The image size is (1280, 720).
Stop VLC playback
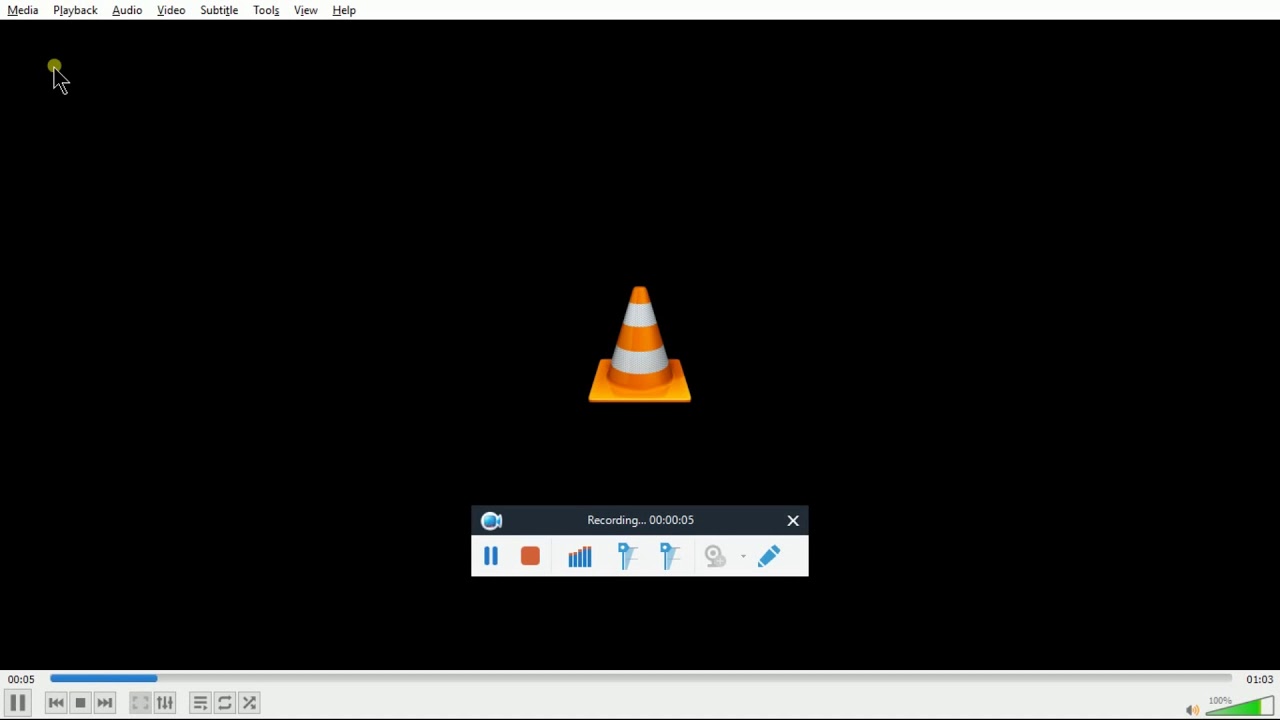pyautogui.click(x=81, y=703)
